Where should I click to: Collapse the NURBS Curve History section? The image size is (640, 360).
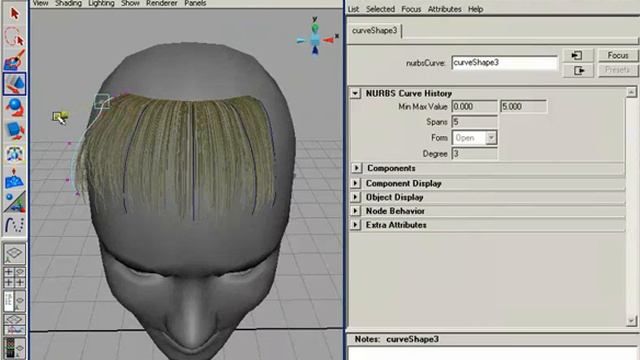tap(355, 93)
